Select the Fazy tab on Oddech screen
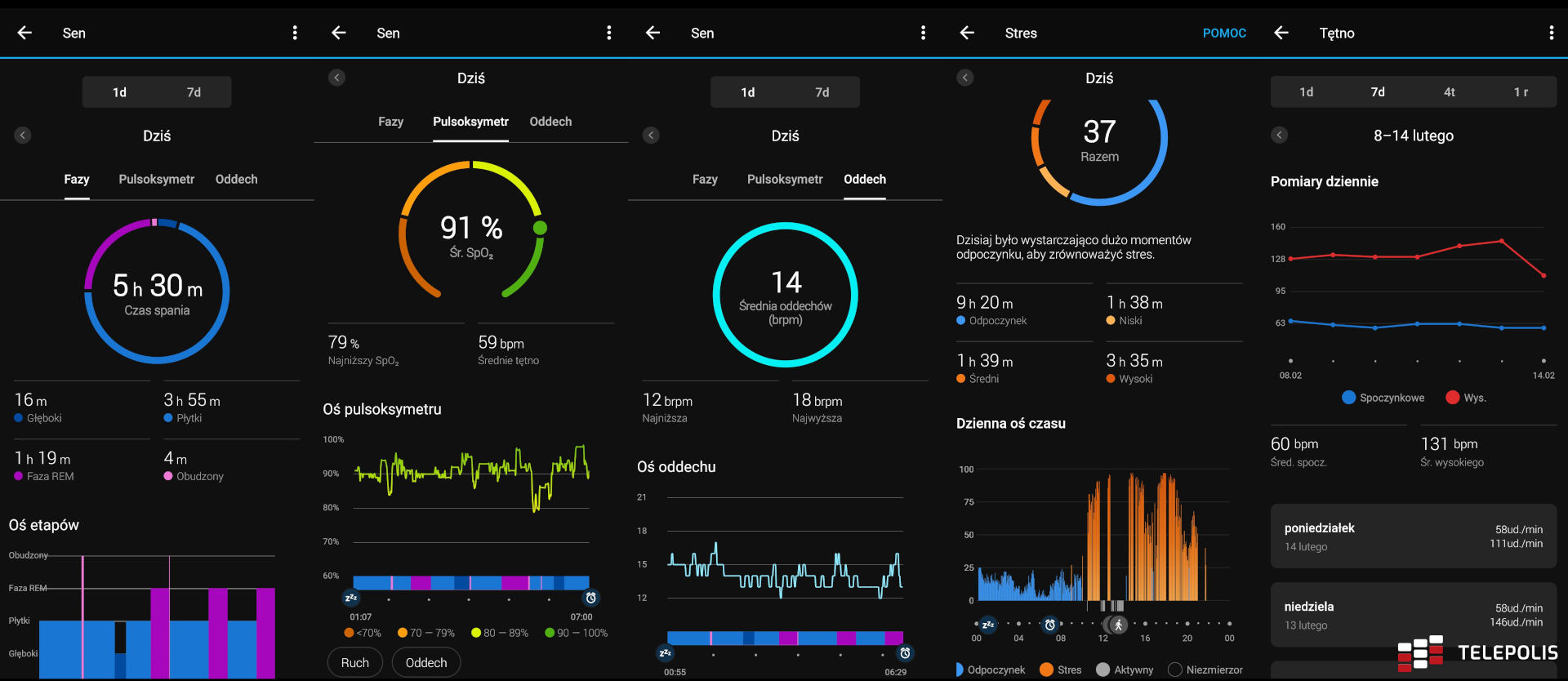Screen dimensions: 1568x681 (x=705, y=180)
